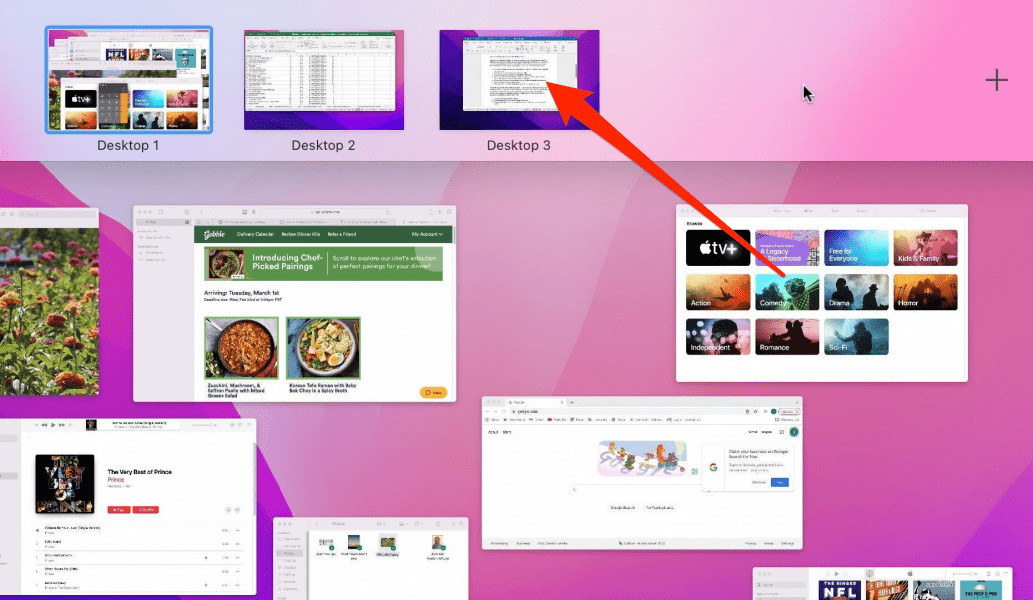This screenshot has width=1033, height=600.
Task: Open the My Account dropdown on Gobble
Action: point(428,233)
